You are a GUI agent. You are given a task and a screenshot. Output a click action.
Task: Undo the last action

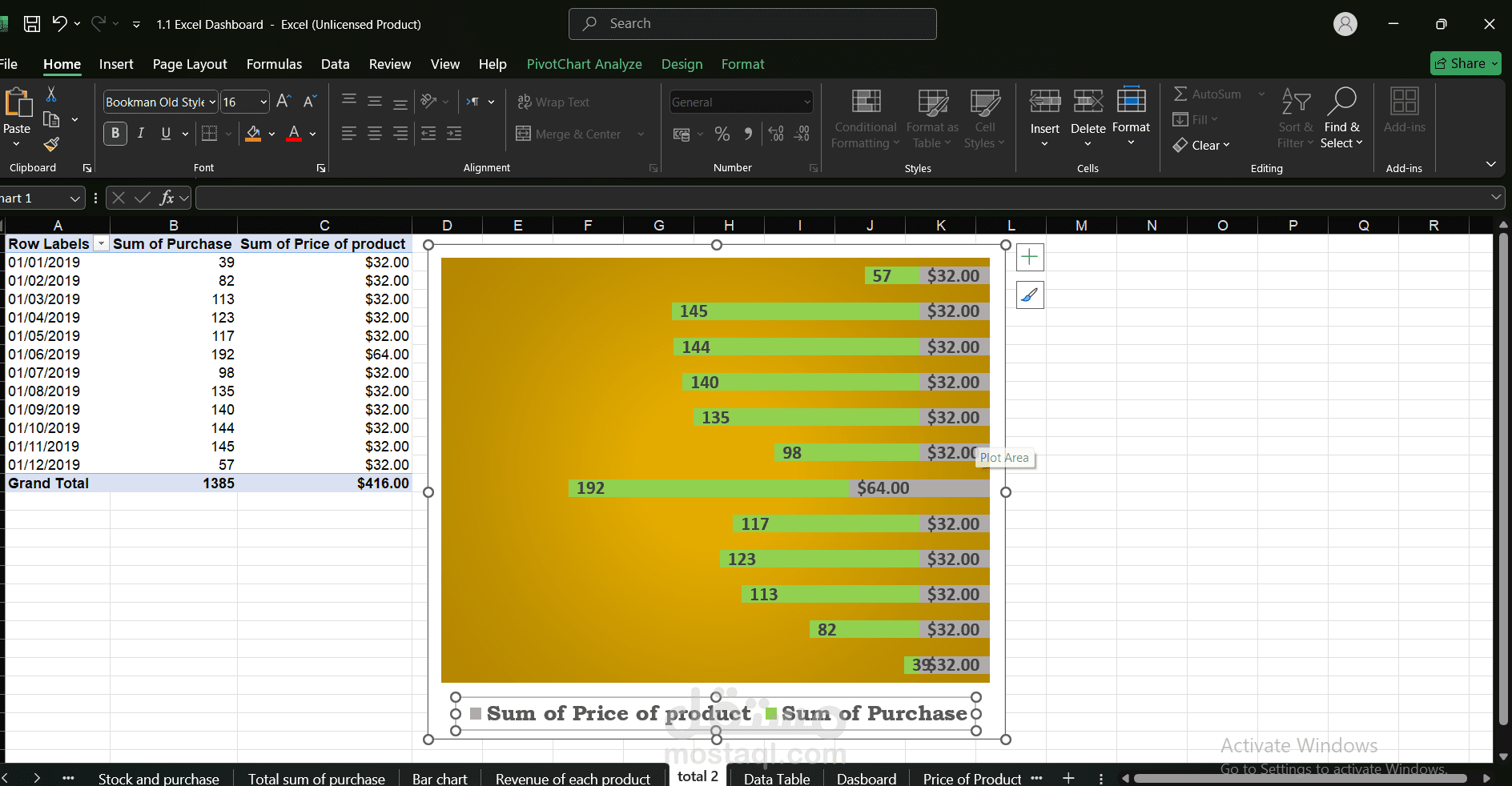point(59,24)
